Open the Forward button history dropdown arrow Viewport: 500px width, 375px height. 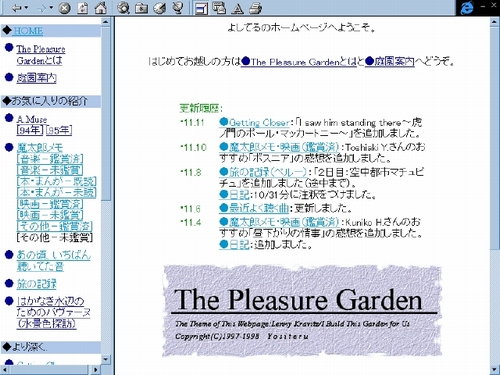[x=51, y=8]
